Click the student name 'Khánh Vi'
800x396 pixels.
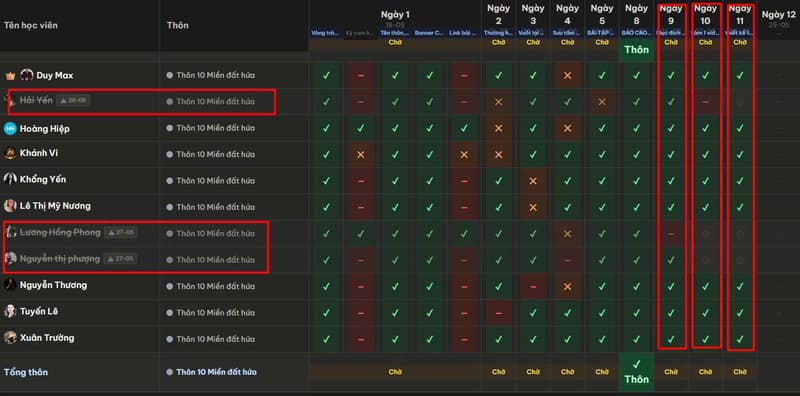coord(39,153)
